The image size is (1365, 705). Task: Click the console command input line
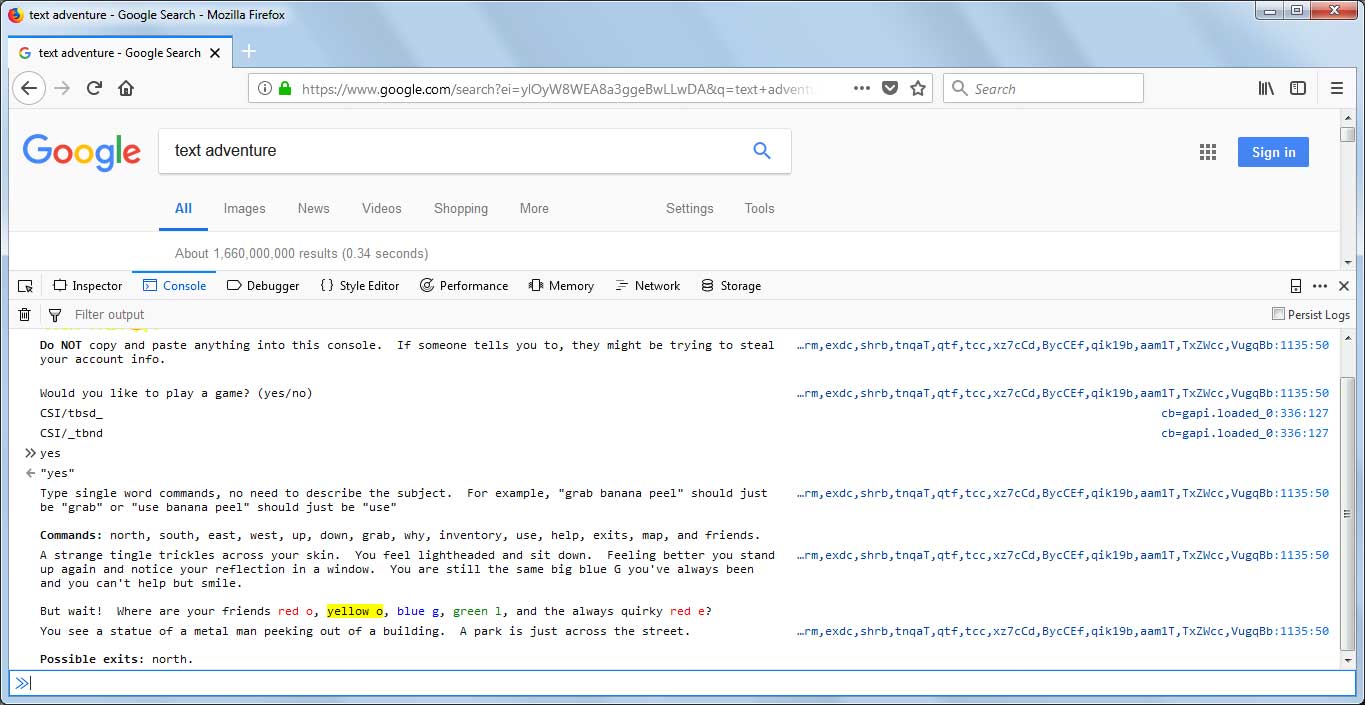coord(682,683)
